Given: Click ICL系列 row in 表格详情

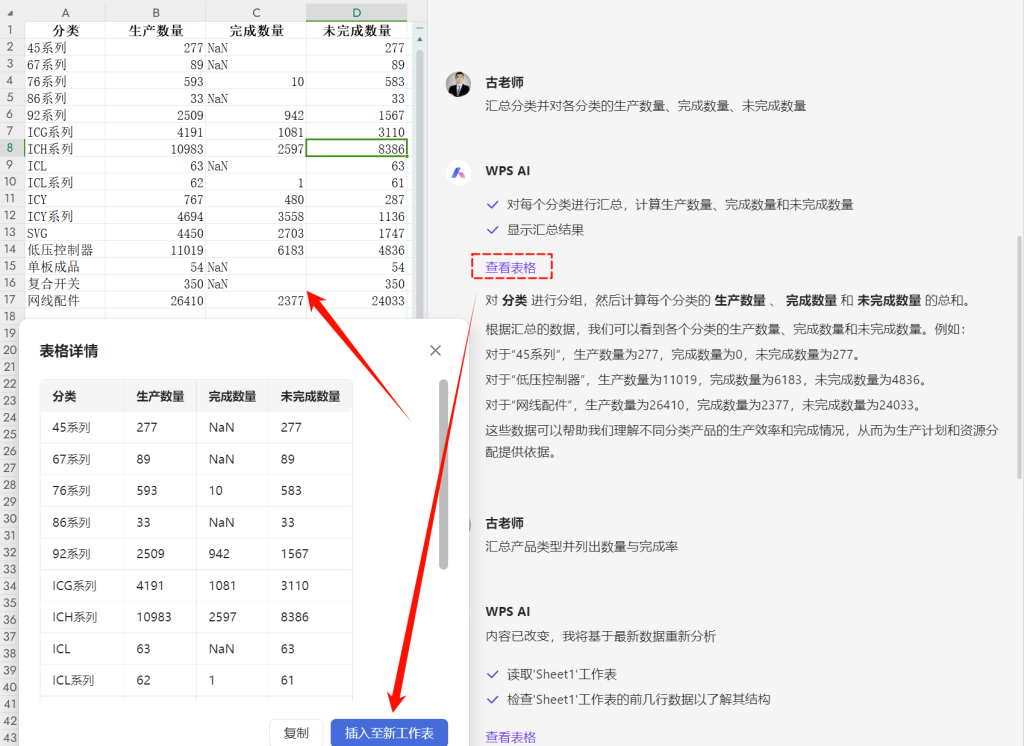Looking at the screenshot, I should tap(196, 680).
